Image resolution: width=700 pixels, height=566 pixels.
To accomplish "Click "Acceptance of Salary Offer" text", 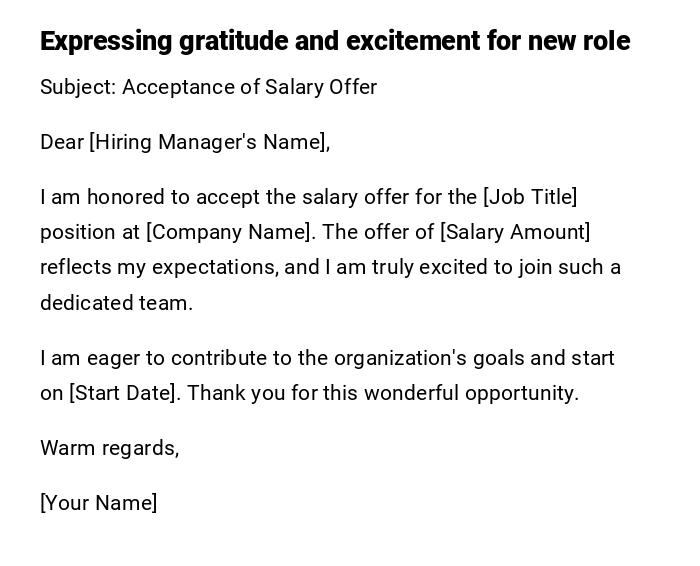I will tap(249, 87).
